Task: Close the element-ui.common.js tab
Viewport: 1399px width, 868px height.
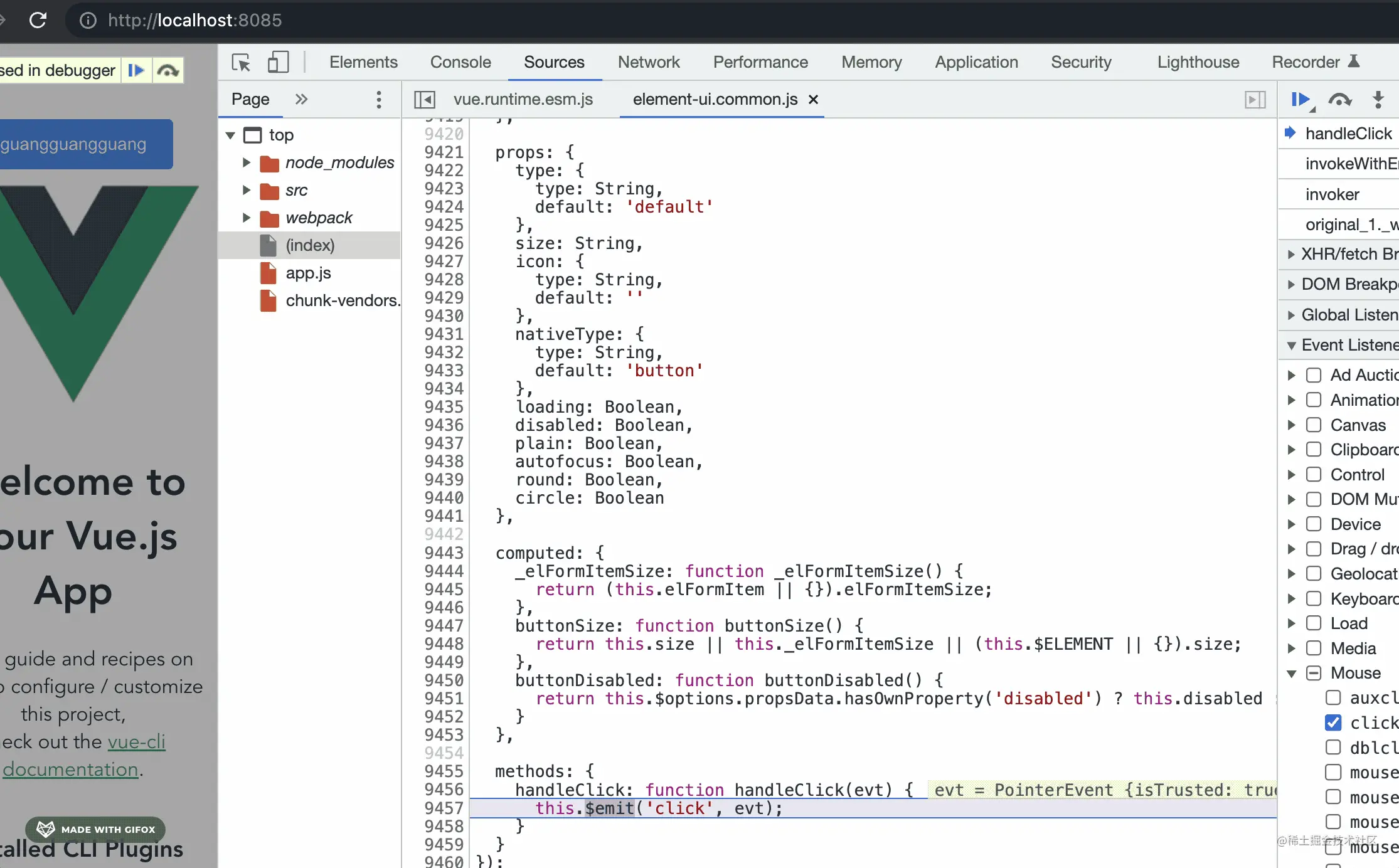Action: pyautogui.click(x=813, y=100)
